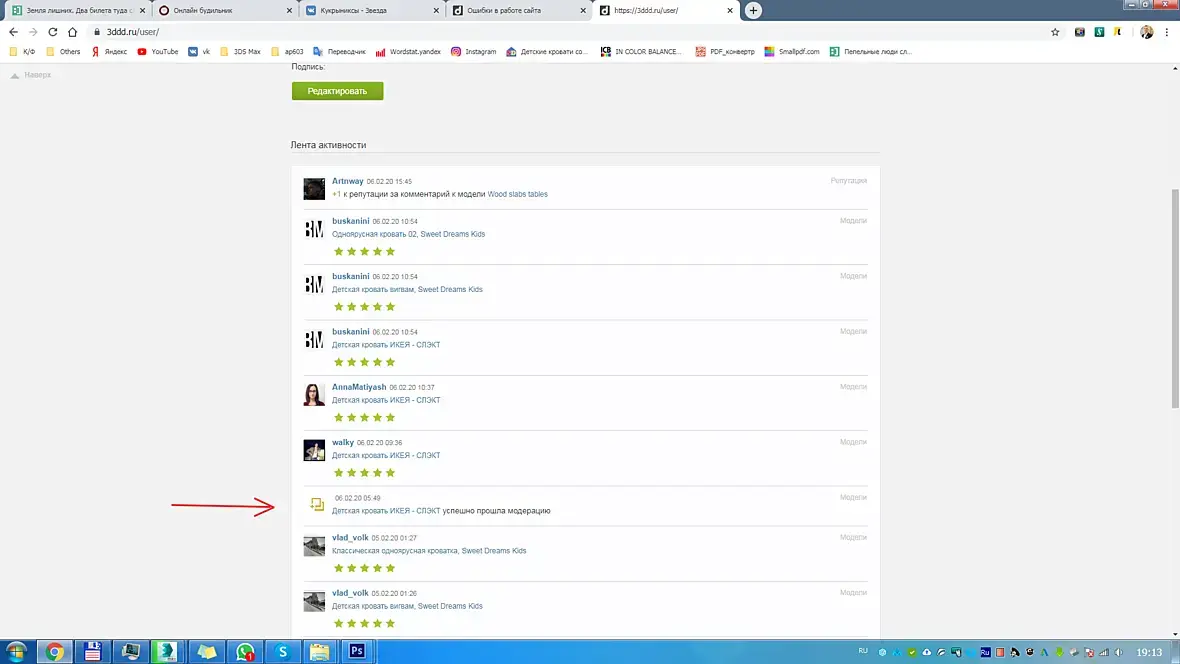Open К/Ф bookmarks folder
Screen dimensions: 1180x664
coord(23,52)
